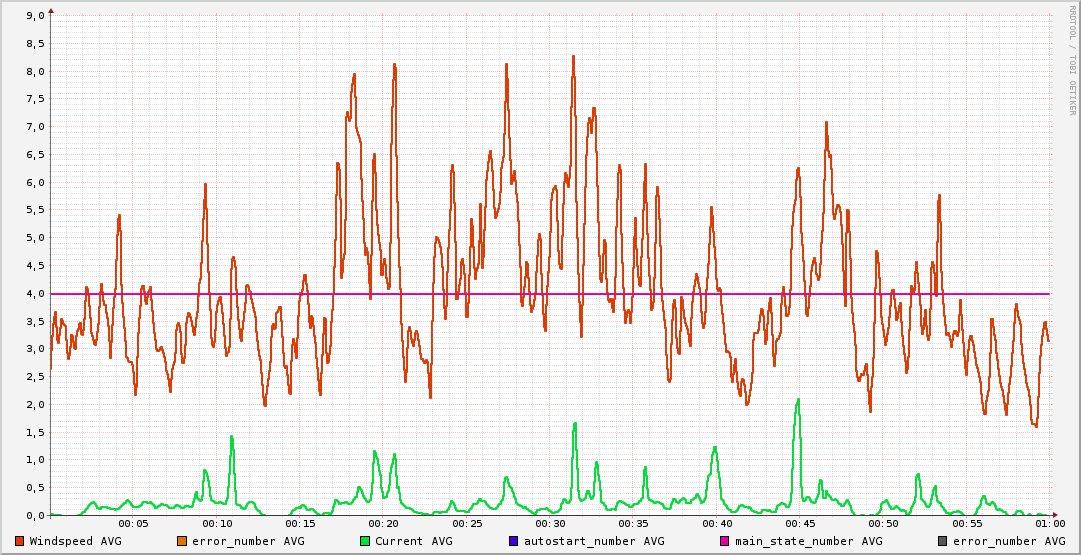Select the main_state_number AVG legend label

tap(808, 541)
